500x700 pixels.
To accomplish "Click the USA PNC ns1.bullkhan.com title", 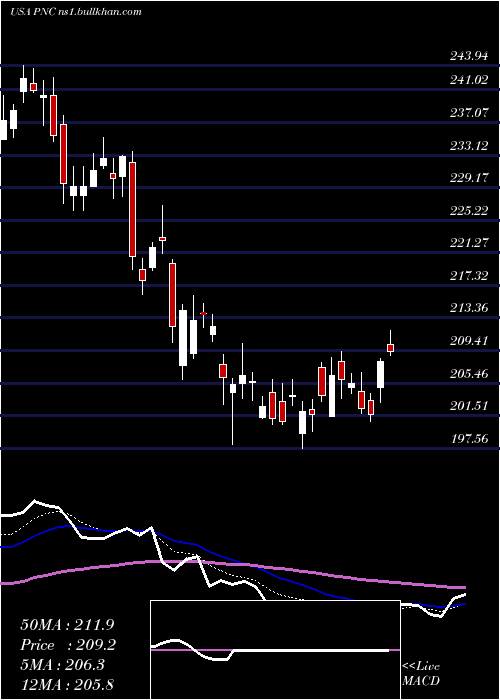I will [75, 11].
